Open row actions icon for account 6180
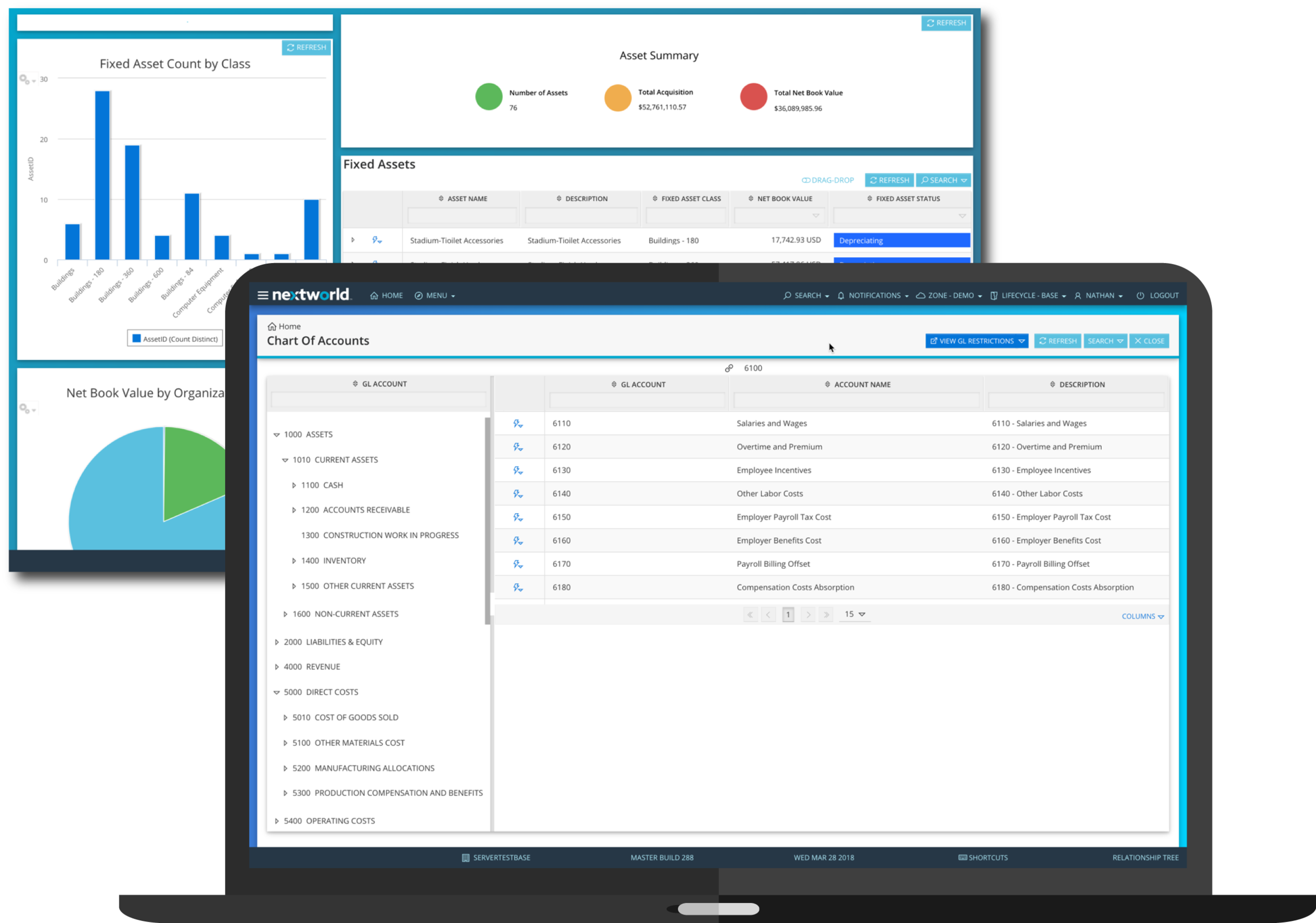Screen dimensions: 1316x923 [x=517, y=588]
